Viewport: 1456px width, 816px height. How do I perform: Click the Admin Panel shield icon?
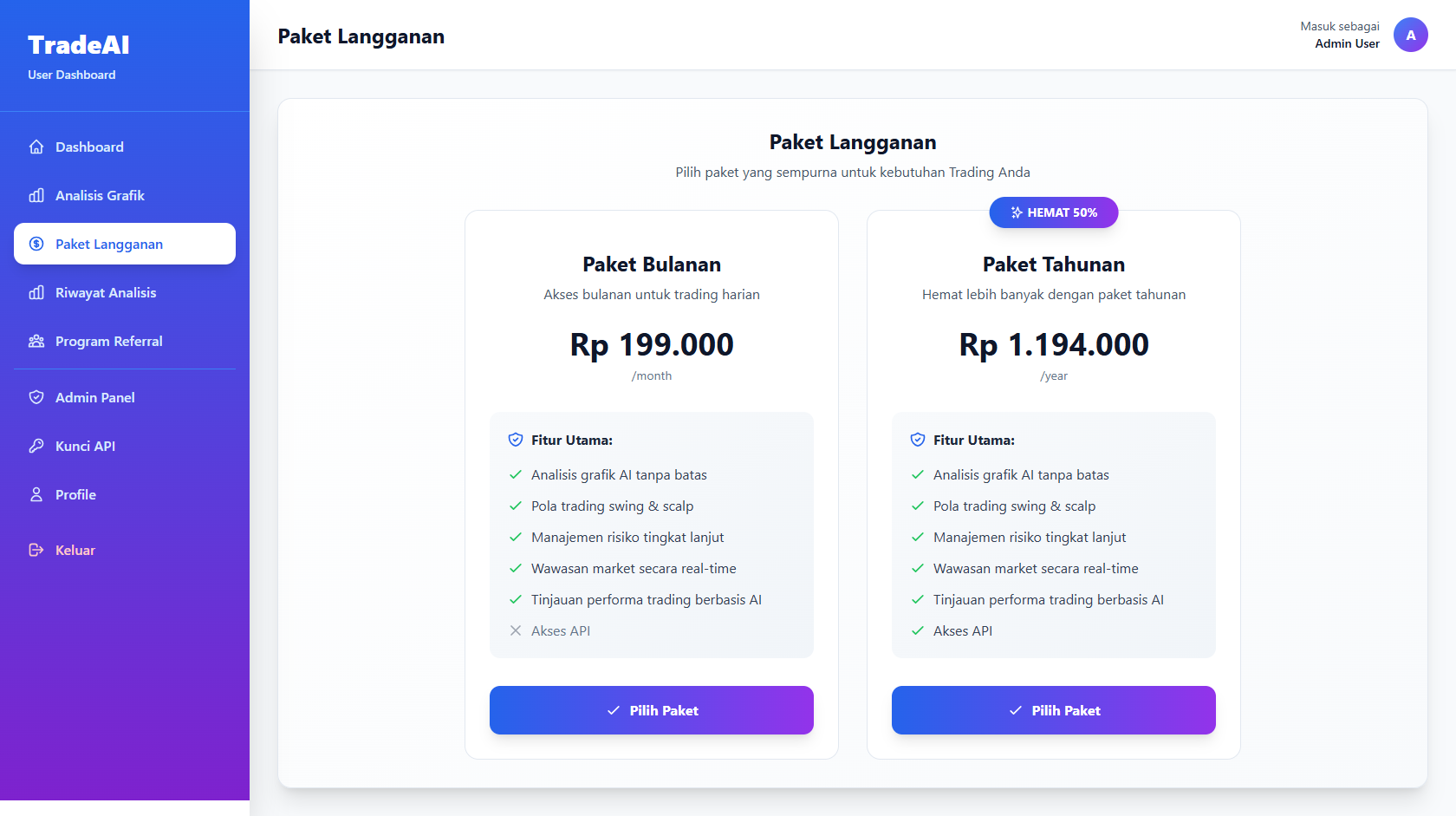(36, 397)
